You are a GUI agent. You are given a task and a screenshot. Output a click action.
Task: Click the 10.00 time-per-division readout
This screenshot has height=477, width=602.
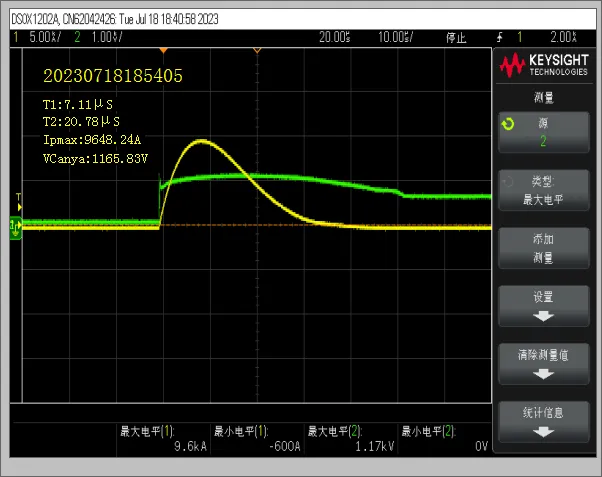pyautogui.click(x=396, y=36)
